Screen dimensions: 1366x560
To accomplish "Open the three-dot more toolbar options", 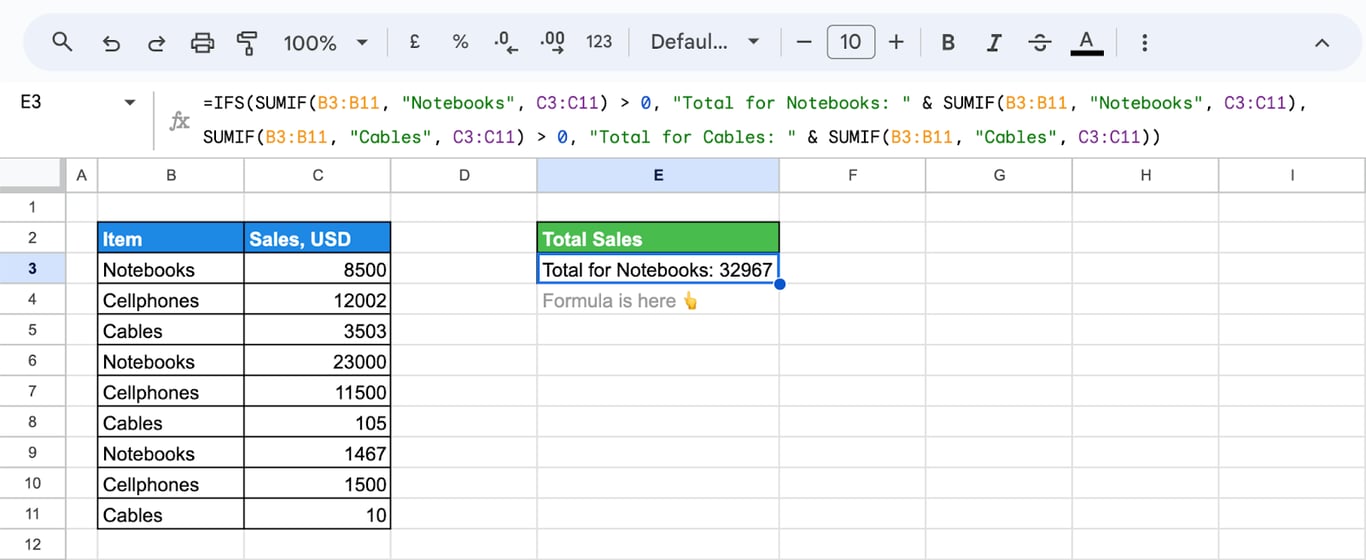I will (1144, 42).
